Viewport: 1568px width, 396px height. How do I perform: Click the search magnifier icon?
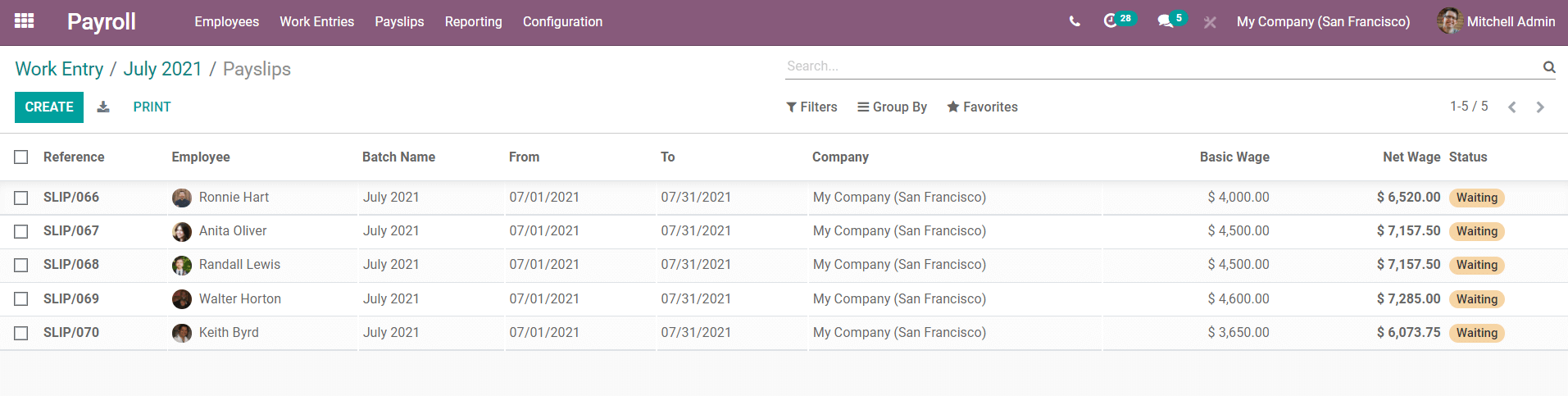[x=1548, y=67]
